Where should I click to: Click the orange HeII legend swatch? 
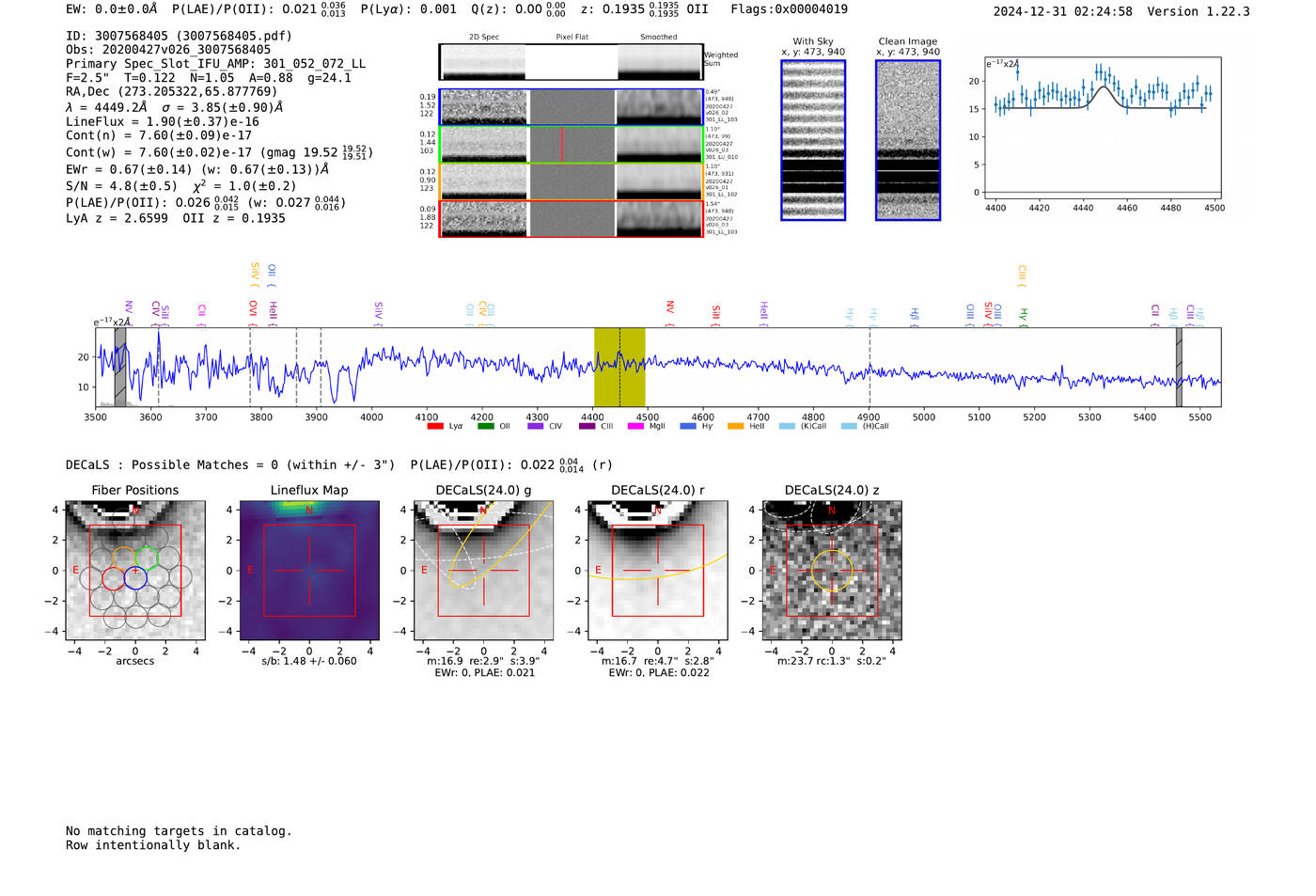pos(735,426)
